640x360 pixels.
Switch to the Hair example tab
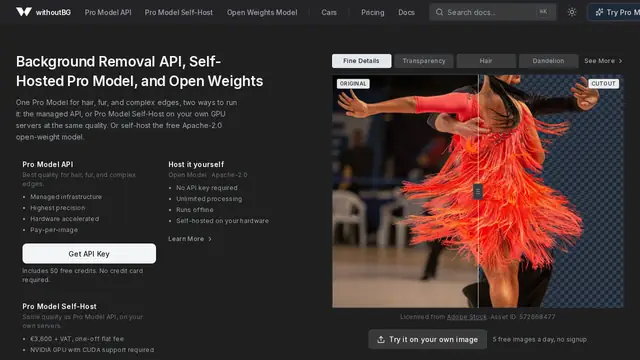(x=486, y=61)
